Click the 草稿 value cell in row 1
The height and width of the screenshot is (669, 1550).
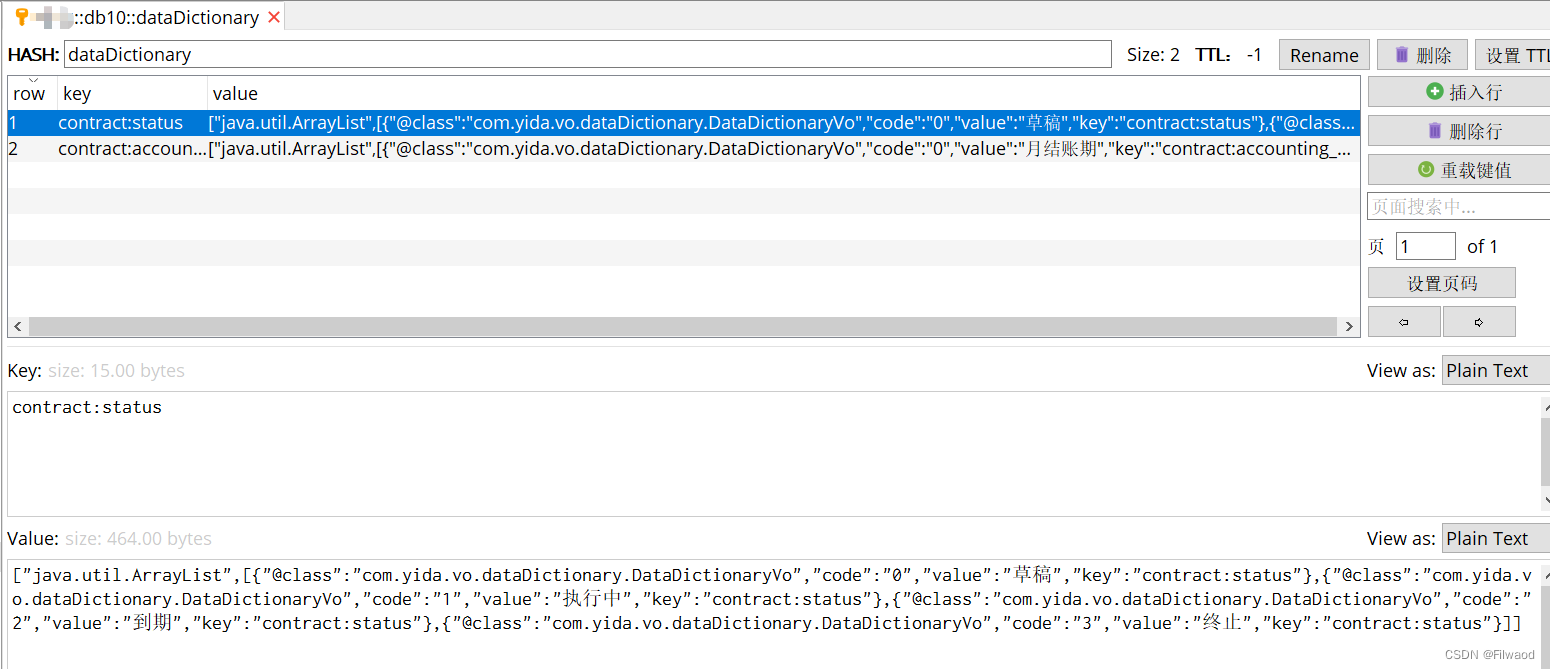pyautogui.click(x=784, y=123)
